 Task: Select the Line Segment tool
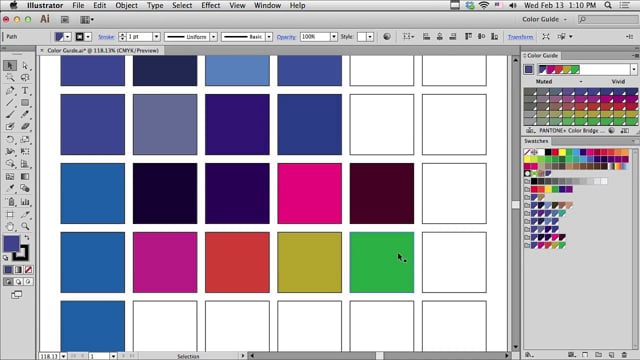pyautogui.click(x=10, y=102)
